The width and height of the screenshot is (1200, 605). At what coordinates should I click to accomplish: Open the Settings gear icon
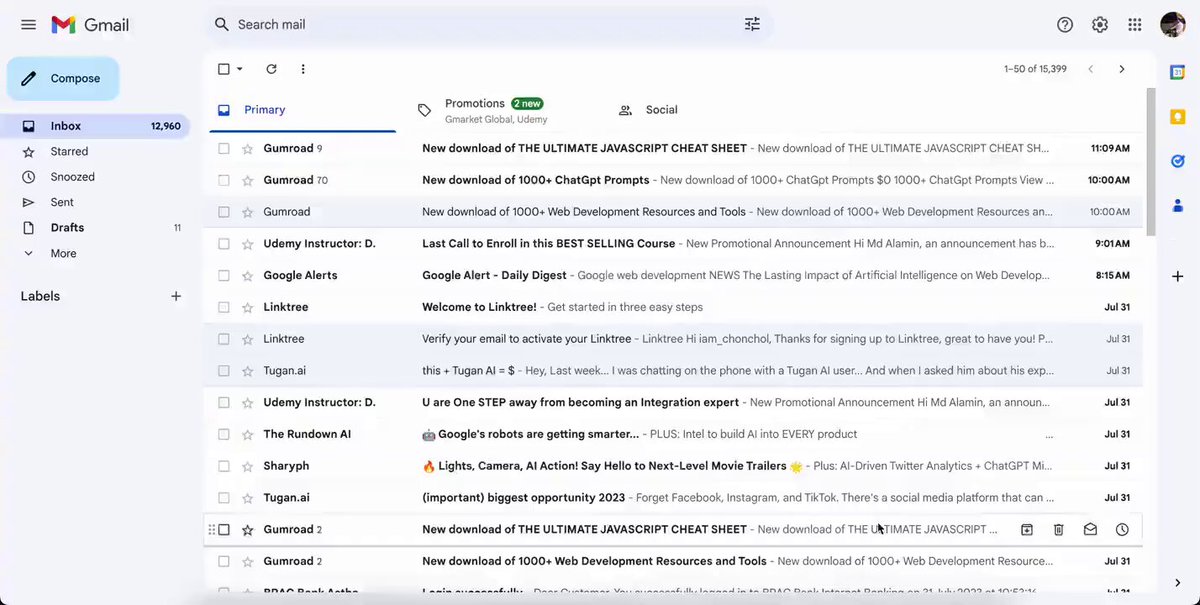pyautogui.click(x=1100, y=25)
